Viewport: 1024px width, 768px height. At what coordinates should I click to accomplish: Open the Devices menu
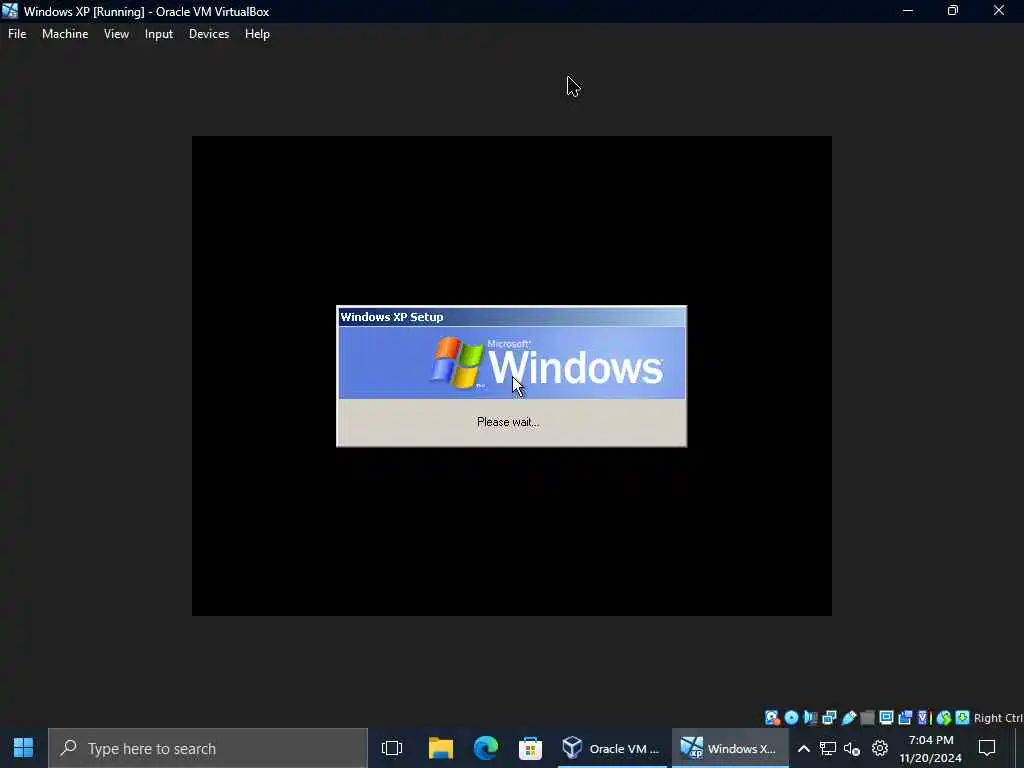(209, 34)
